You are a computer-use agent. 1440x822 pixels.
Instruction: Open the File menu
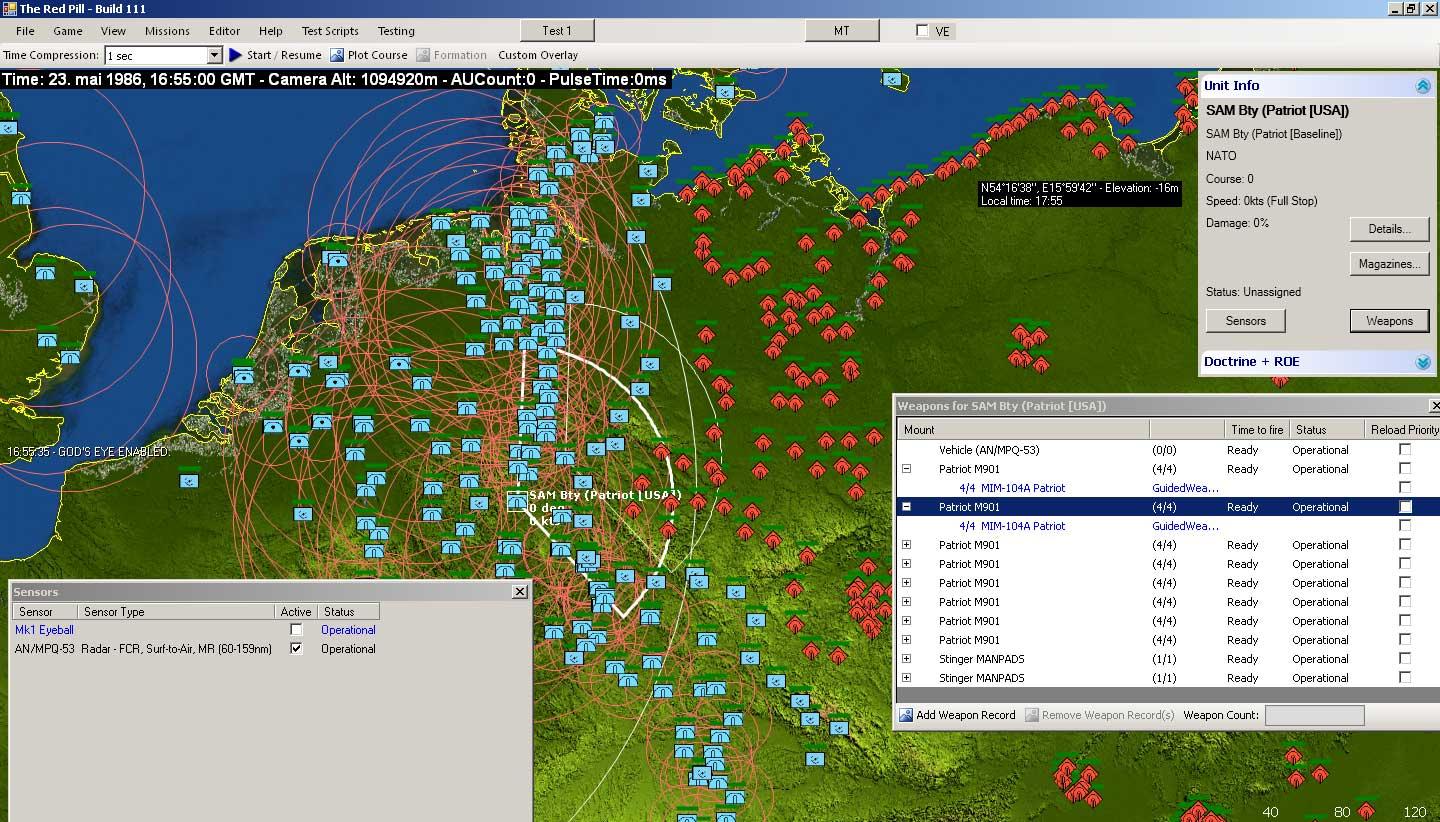tap(25, 31)
